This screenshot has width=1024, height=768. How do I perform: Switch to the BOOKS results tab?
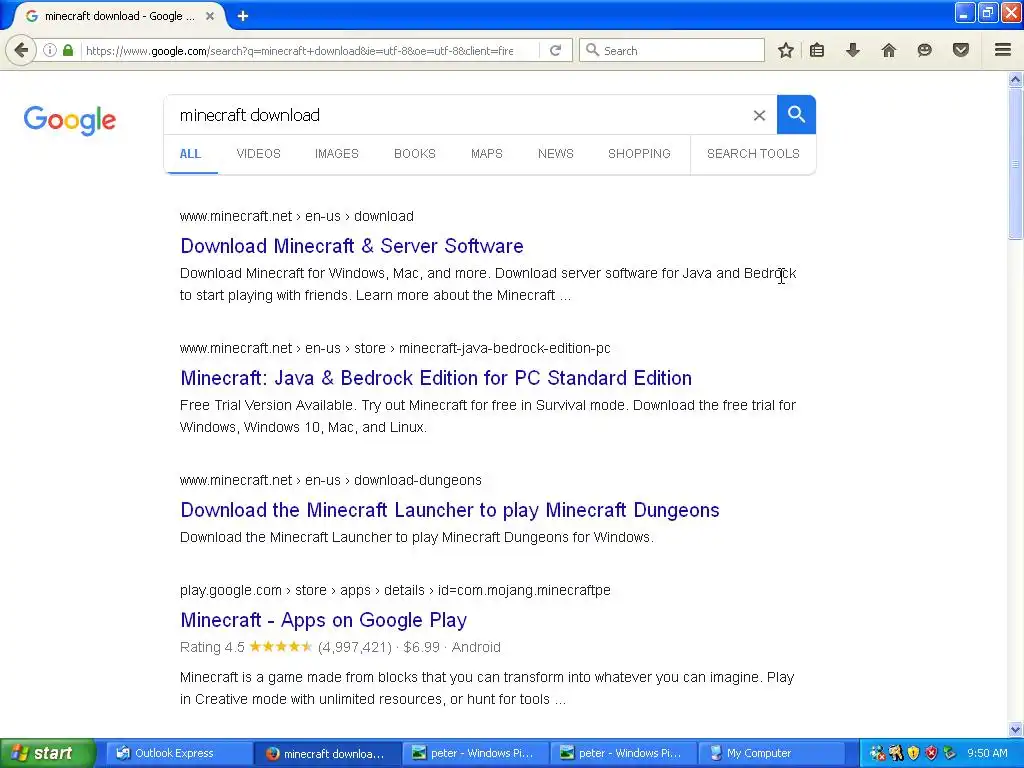point(415,153)
